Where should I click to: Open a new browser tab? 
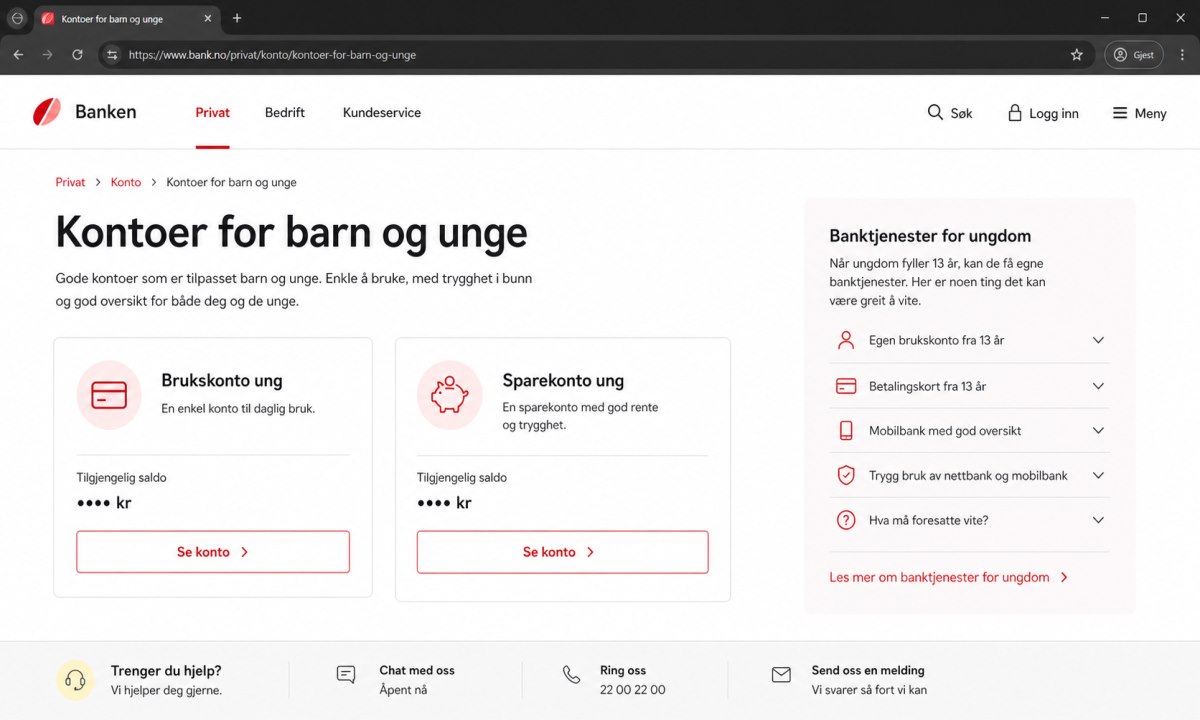pyautogui.click(x=237, y=18)
